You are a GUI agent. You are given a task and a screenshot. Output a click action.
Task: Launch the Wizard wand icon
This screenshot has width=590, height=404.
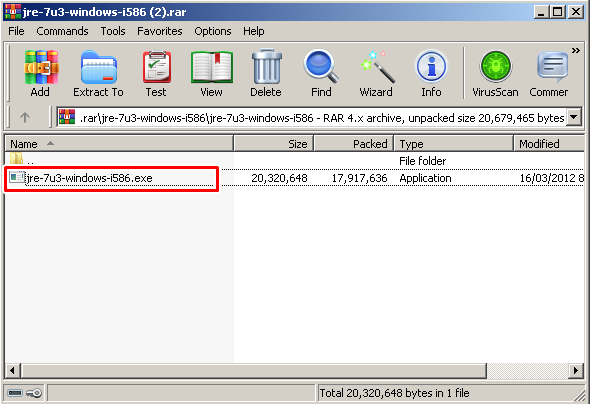[376, 73]
